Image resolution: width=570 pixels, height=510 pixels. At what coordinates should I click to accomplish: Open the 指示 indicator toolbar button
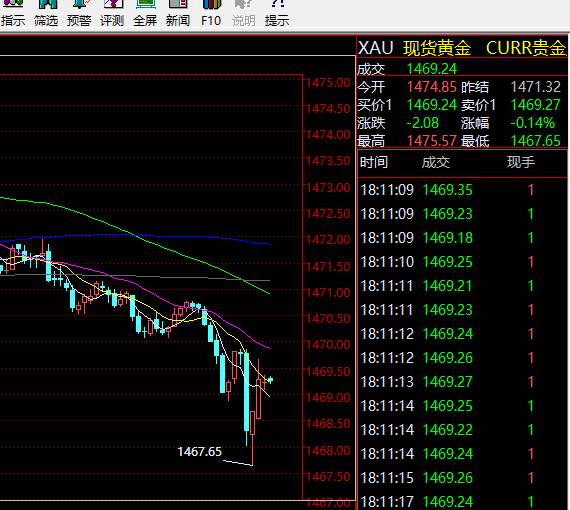pos(13,14)
